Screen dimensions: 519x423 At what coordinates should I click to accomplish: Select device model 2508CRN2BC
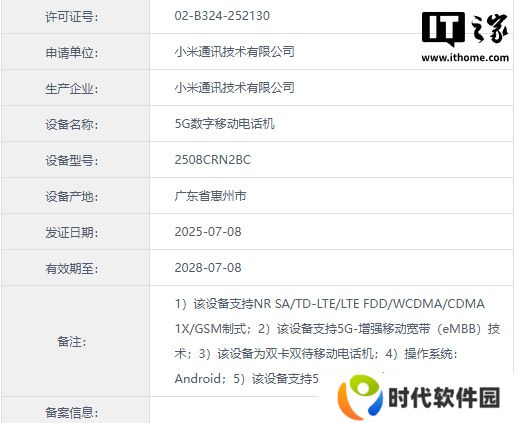(213, 160)
